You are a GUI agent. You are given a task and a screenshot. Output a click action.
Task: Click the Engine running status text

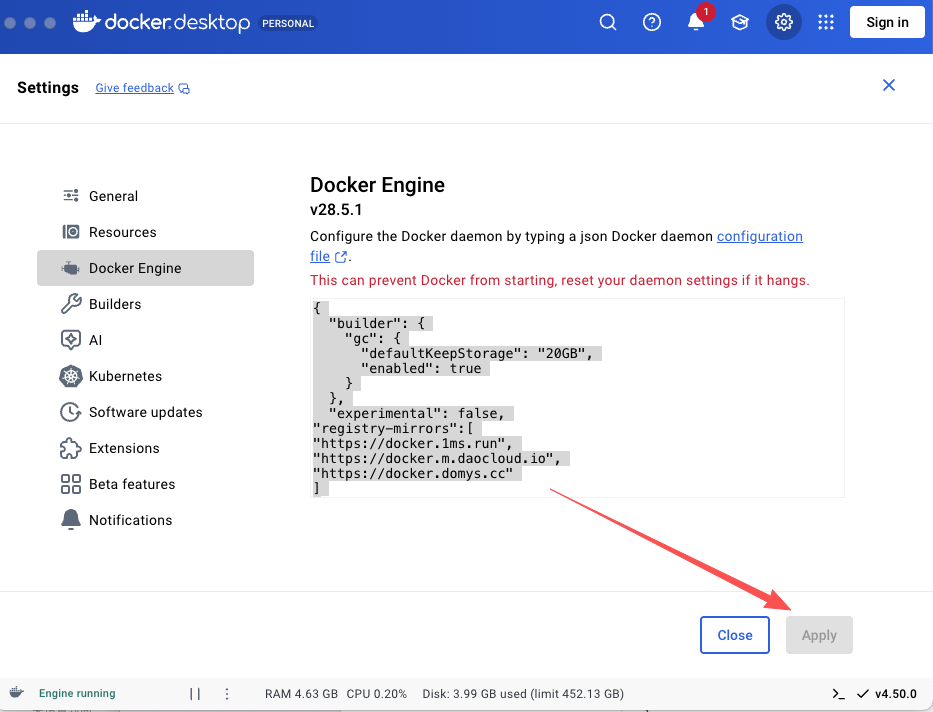(x=77, y=694)
